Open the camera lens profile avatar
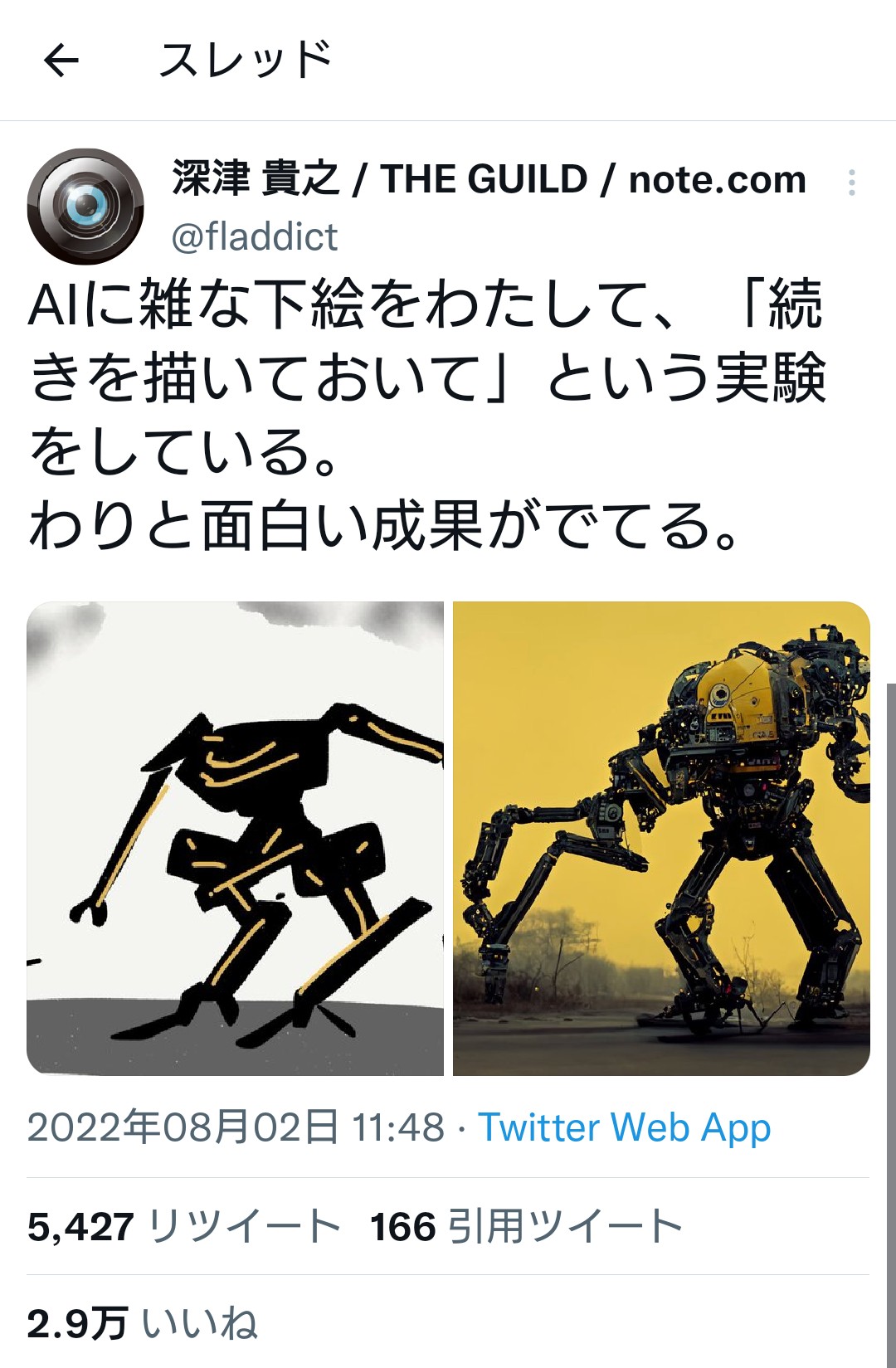 [85, 206]
